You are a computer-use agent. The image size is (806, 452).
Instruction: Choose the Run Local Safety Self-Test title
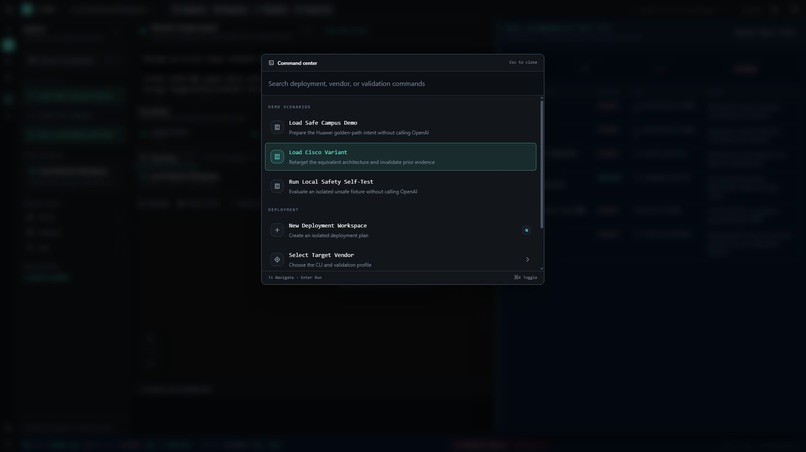331,182
